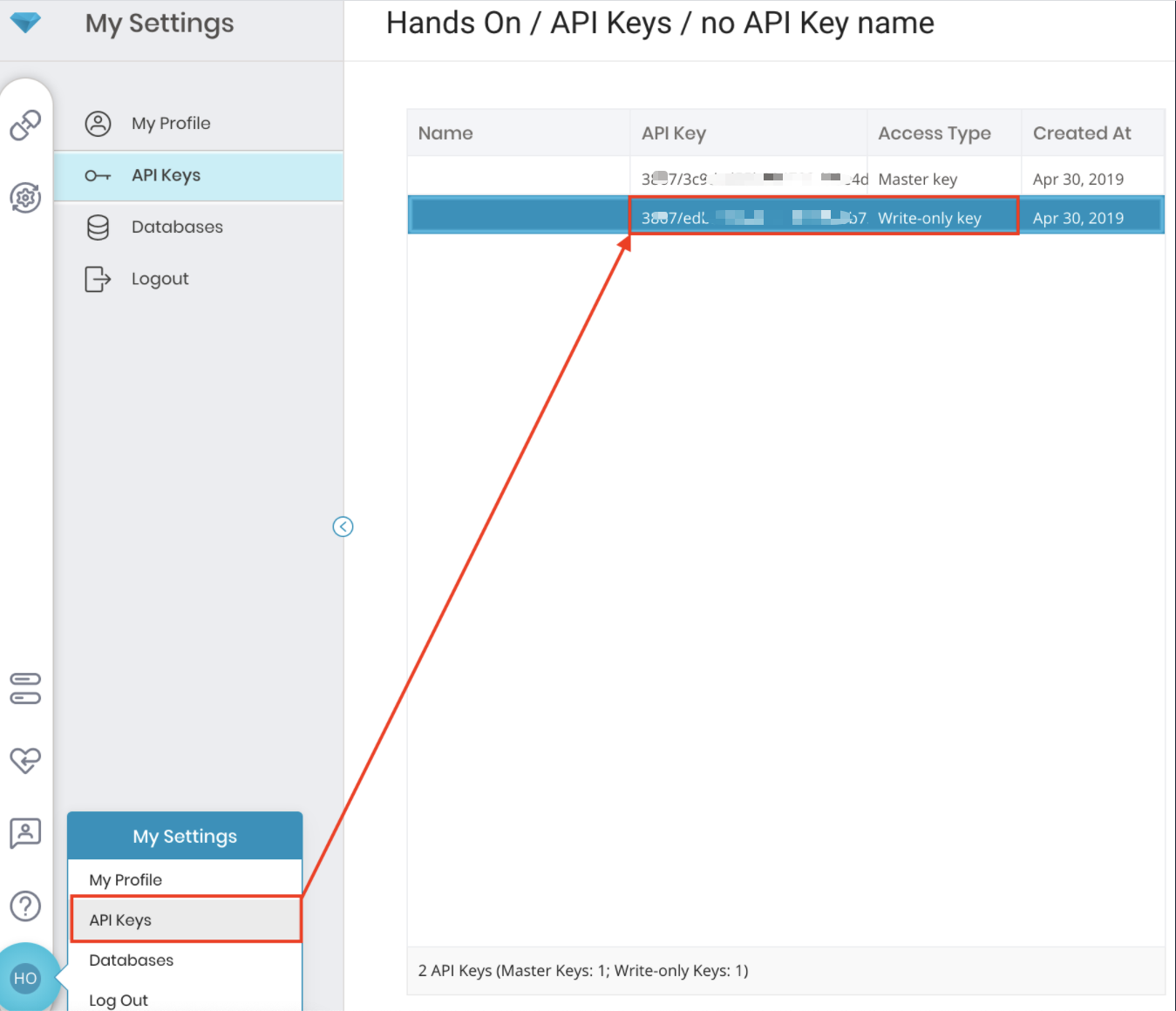Select the Master key table row
1176x1011 pixels.
[785, 179]
